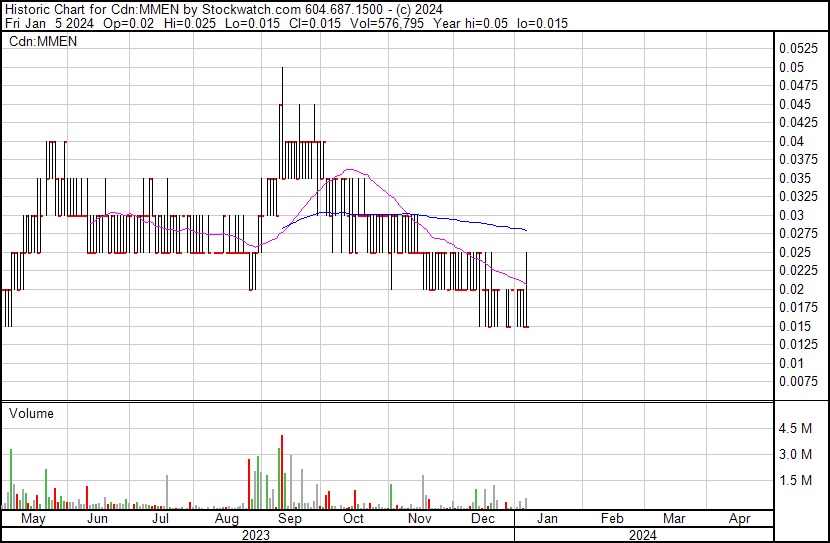Image resolution: width=830 pixels, height=543 pixels.
Task: Click the Oct month label
Action: [x=354, y=519]
